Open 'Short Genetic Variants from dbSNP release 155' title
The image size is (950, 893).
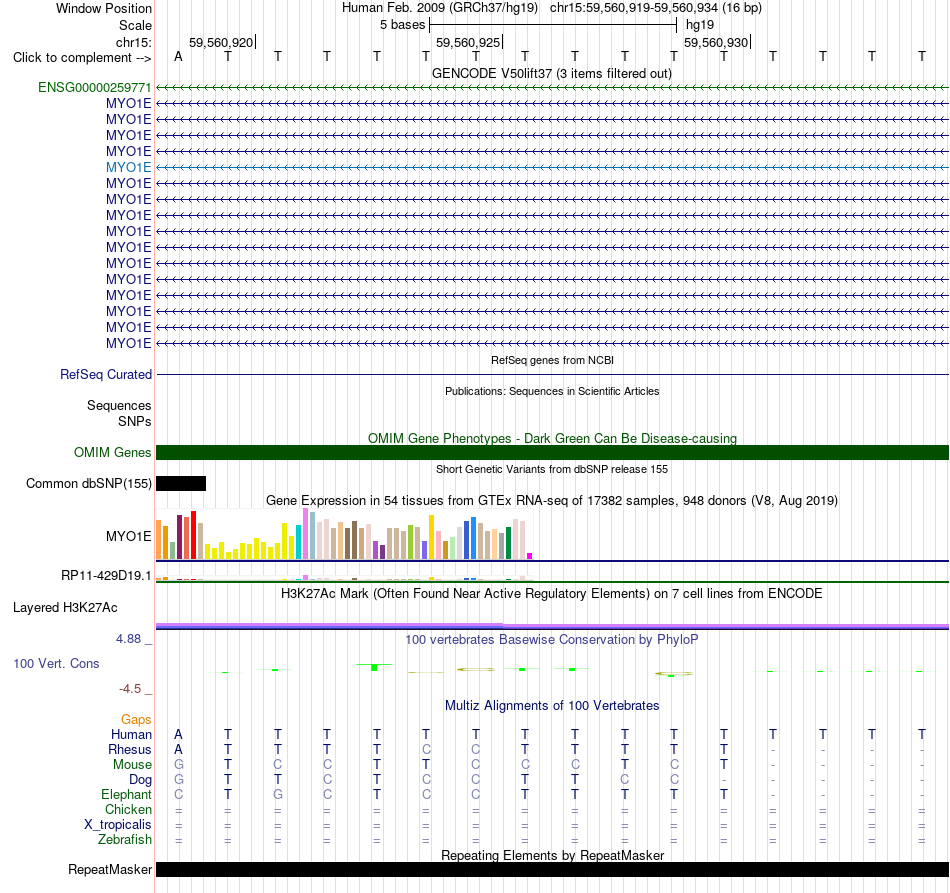pyautogui.click(x=552, y=469)
